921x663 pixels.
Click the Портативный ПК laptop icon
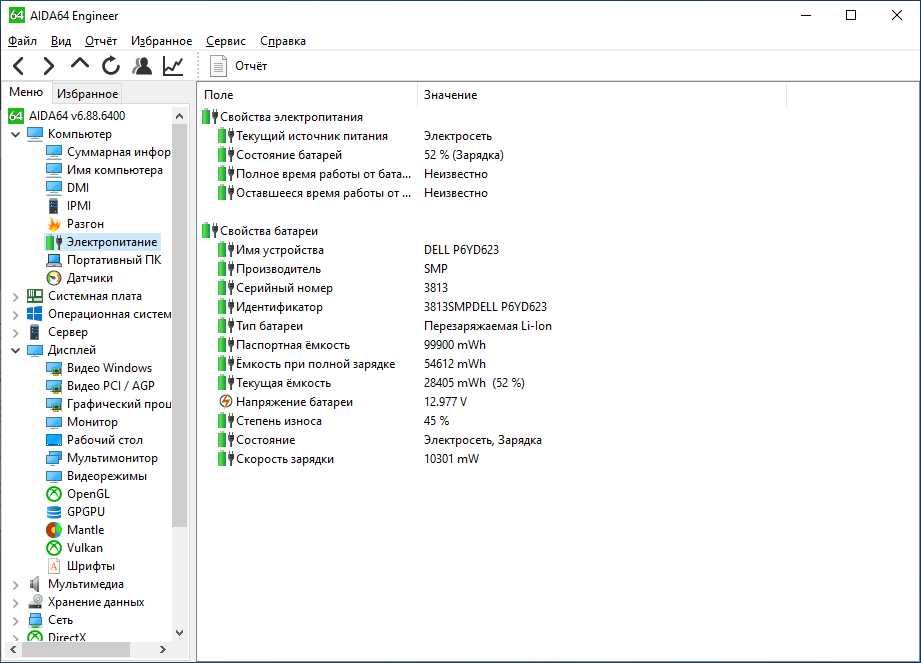(x=54, y=260)
